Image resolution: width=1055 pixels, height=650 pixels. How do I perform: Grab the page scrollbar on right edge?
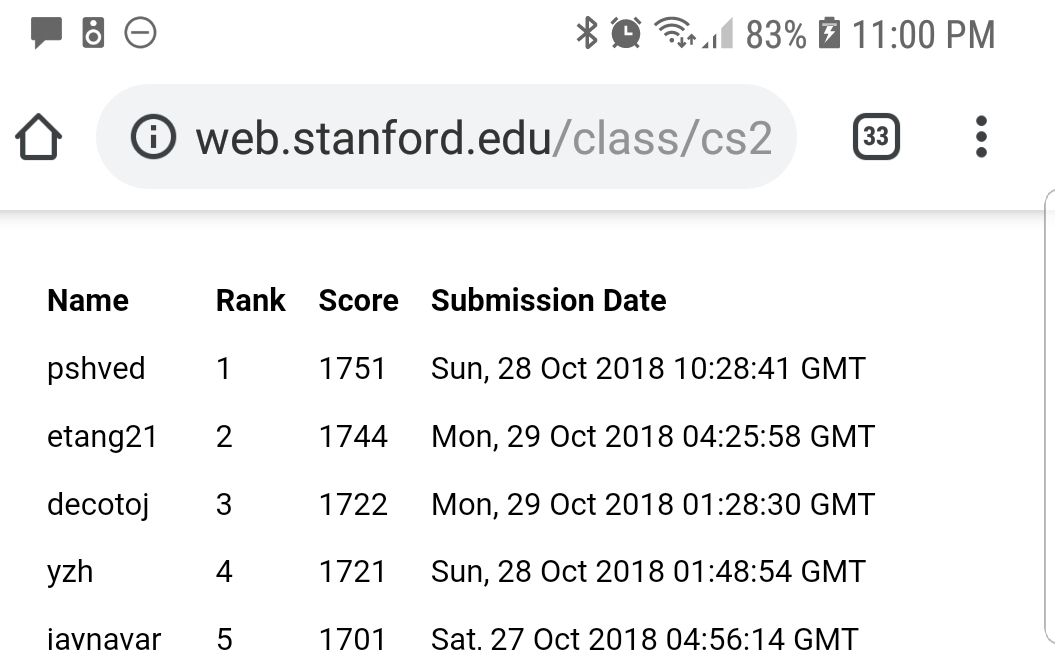[x=1049, y=420]
